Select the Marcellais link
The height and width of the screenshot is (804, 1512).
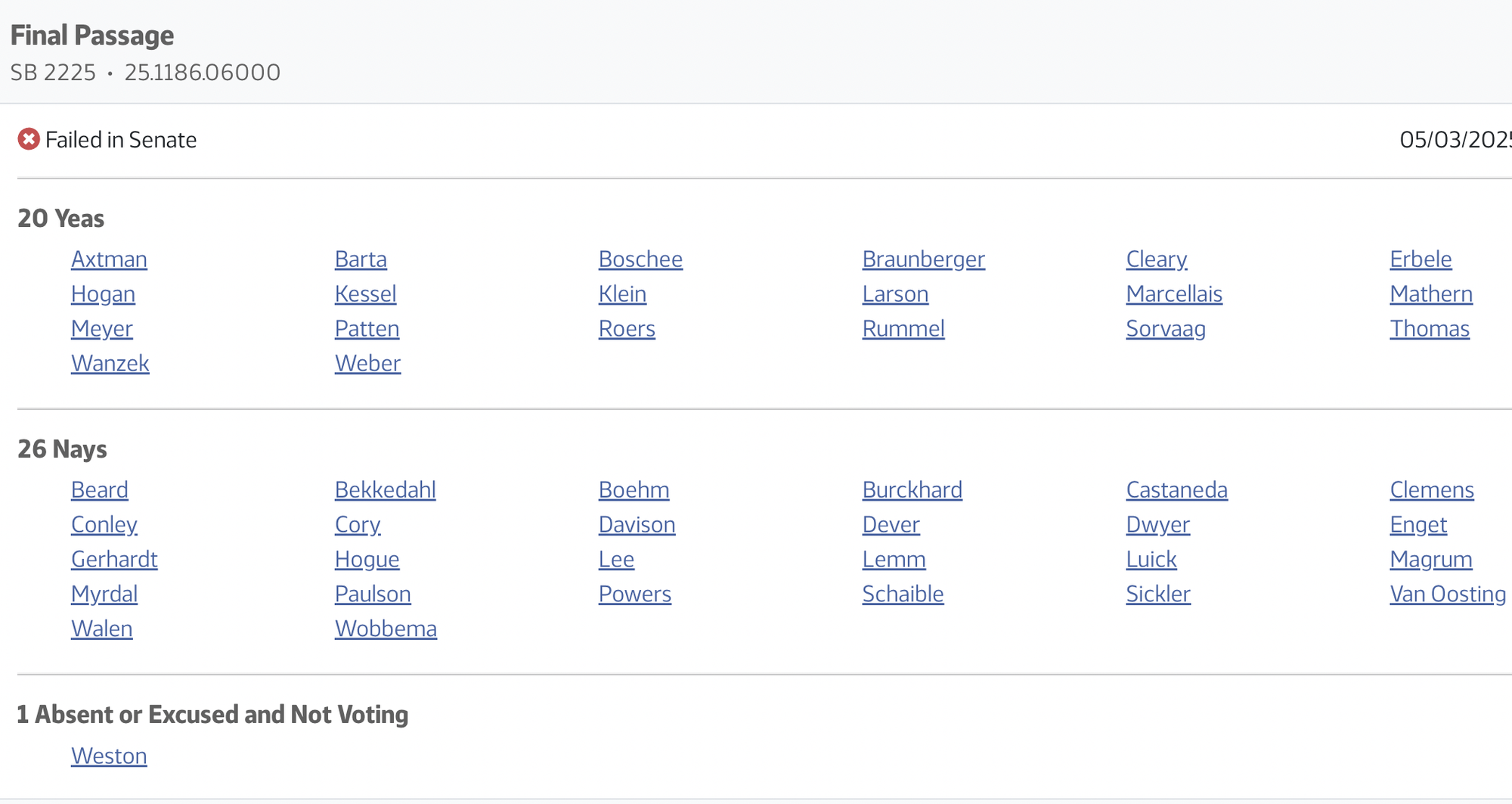tap(1173, 293)
